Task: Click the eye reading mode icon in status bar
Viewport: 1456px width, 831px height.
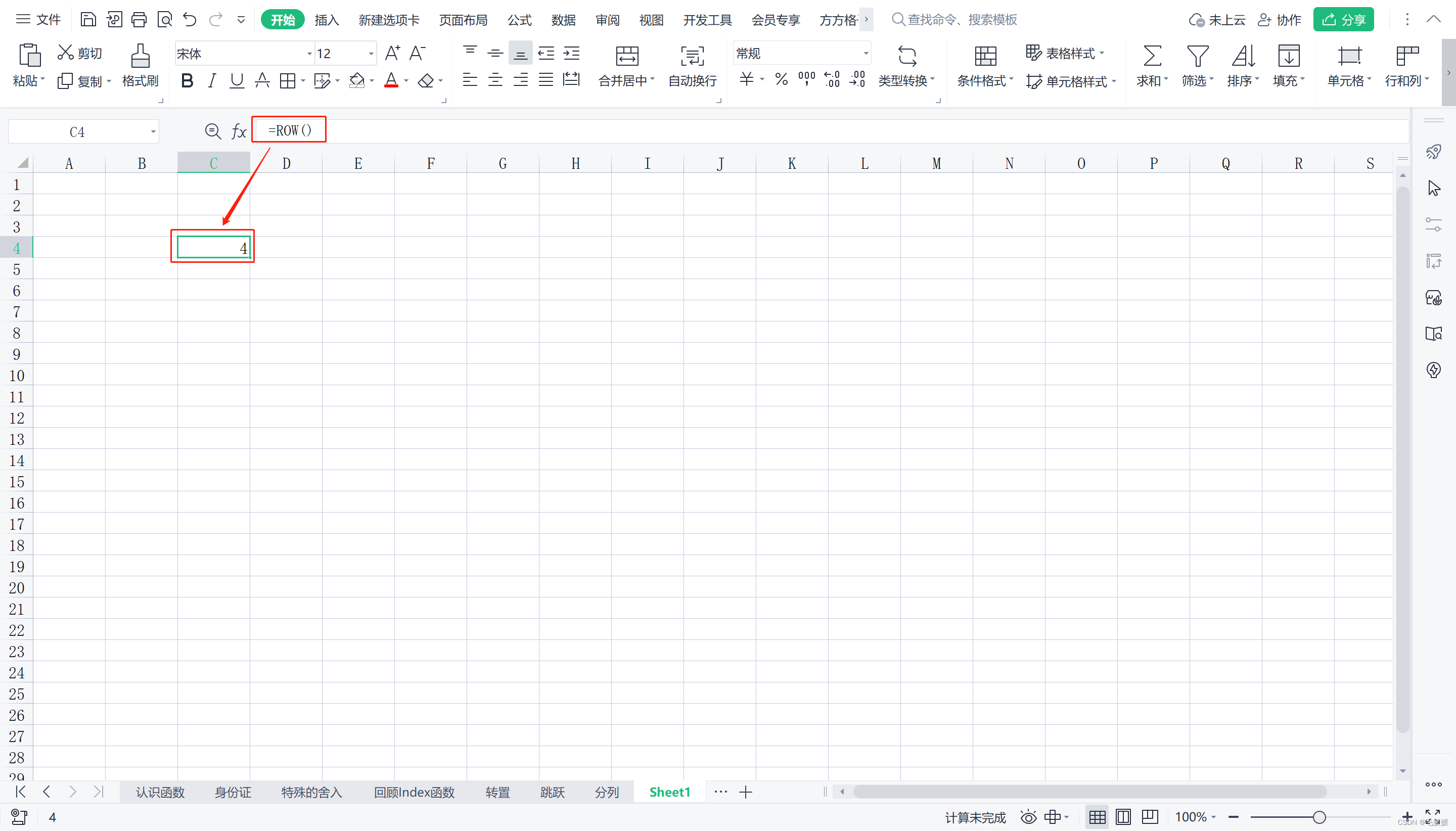Action: pyautogui.click(x=1028, y=817)
